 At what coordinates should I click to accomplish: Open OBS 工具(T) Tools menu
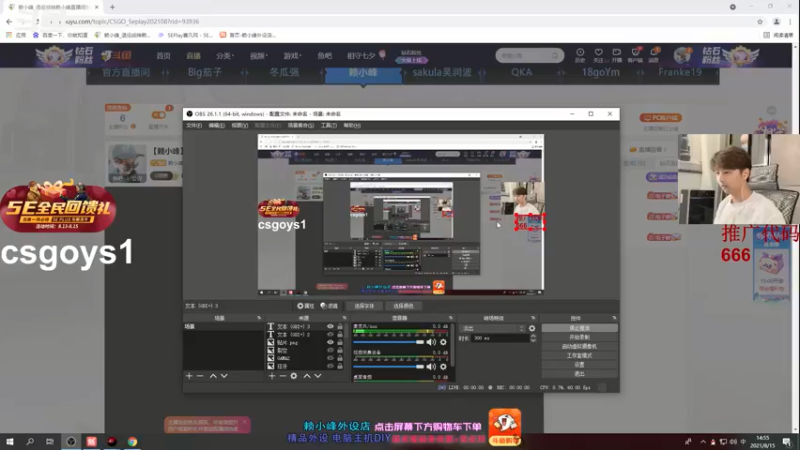click(x=329, y=126)
